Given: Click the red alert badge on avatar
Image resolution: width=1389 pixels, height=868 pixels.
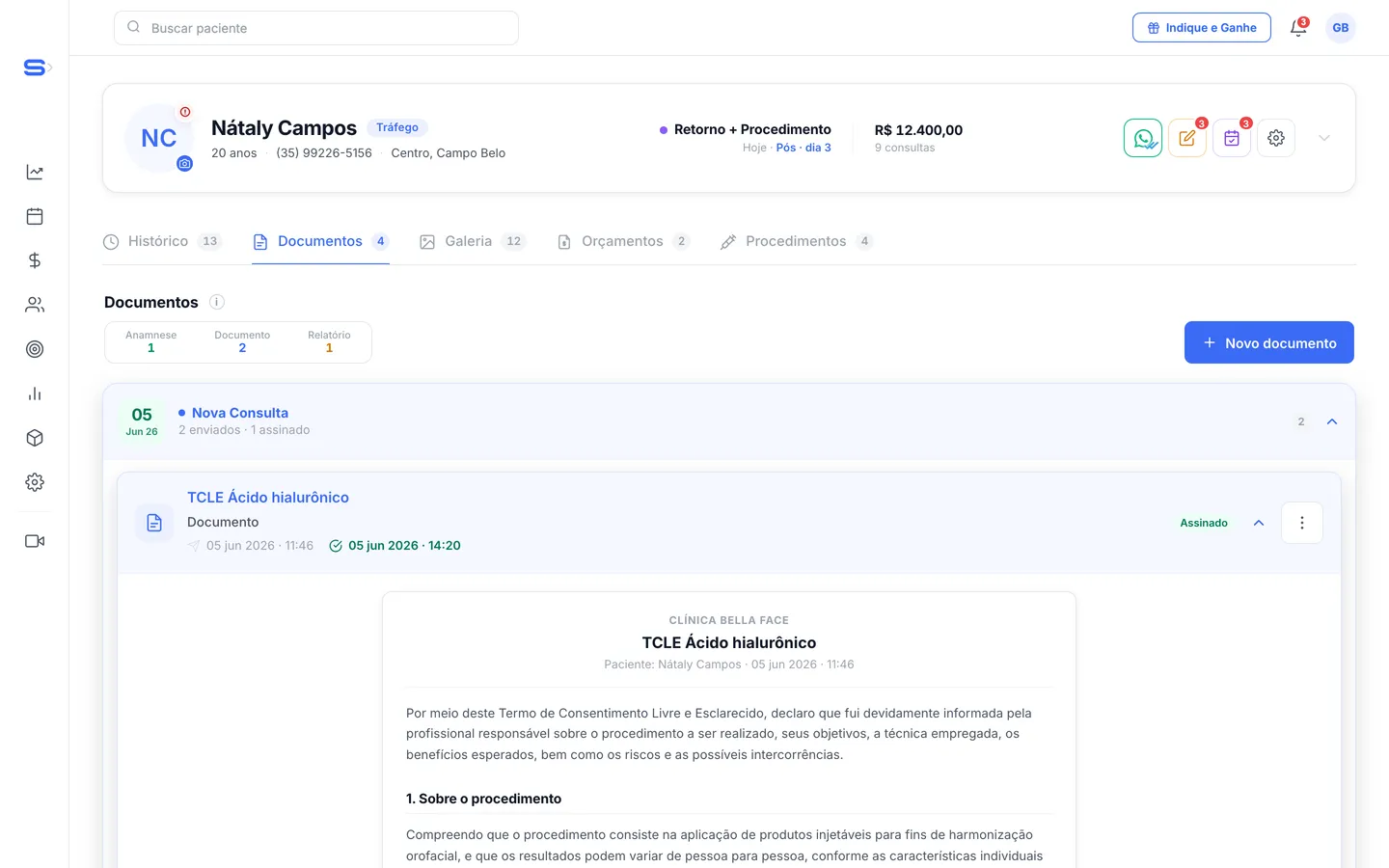Looking at the screenshot, I should tap(185, 112).
